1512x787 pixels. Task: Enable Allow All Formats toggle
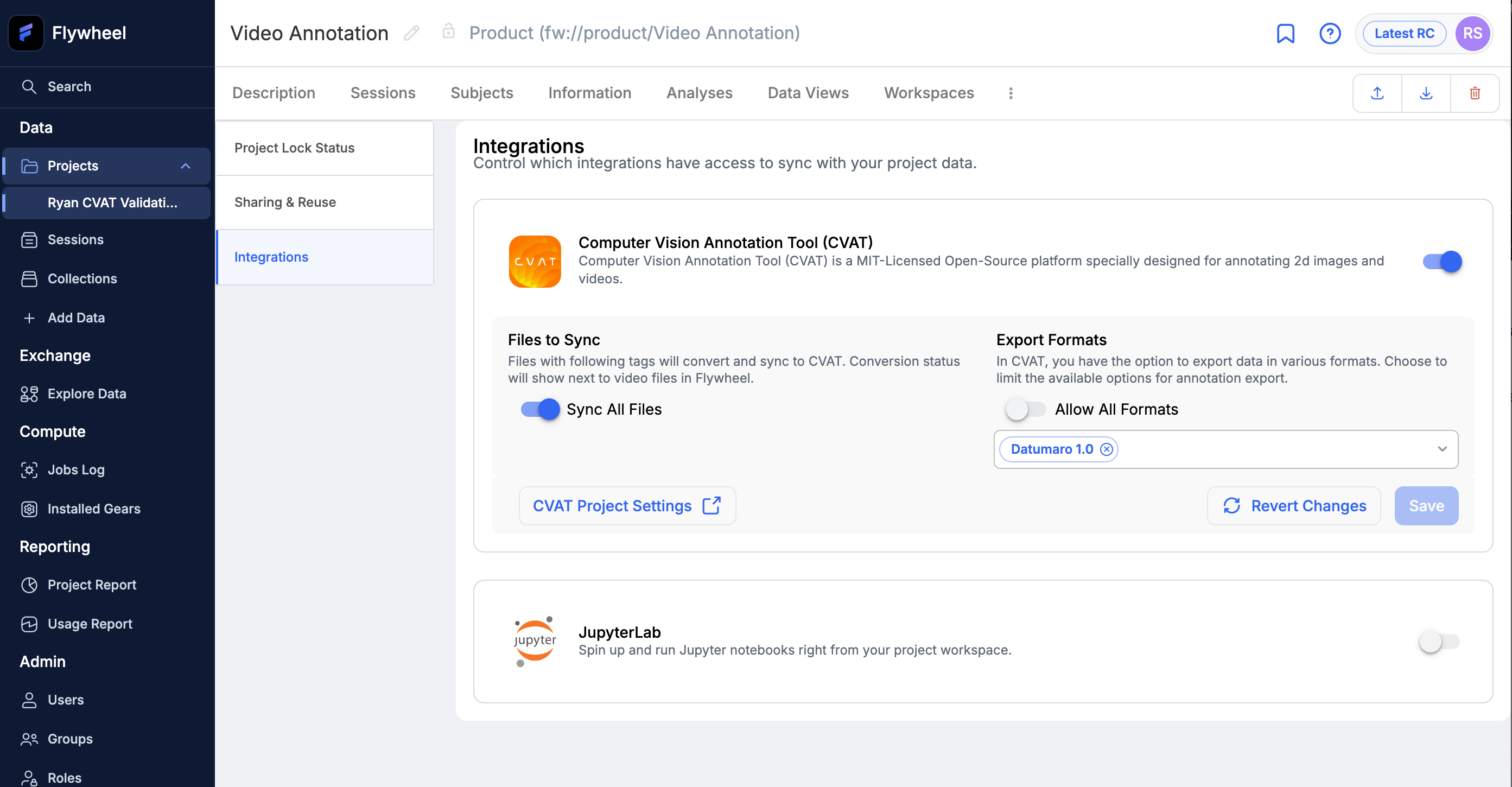[x=1025, y=409]
